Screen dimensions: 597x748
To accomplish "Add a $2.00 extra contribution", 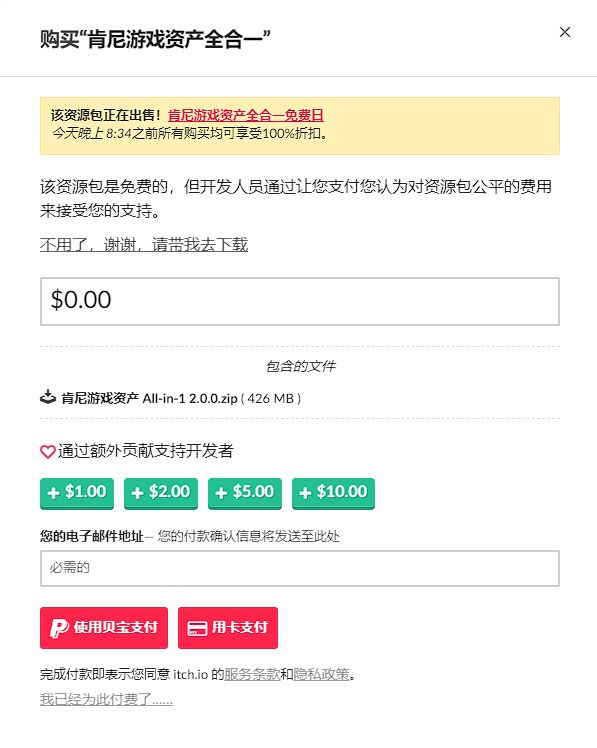I will click(x=161, y=493).
